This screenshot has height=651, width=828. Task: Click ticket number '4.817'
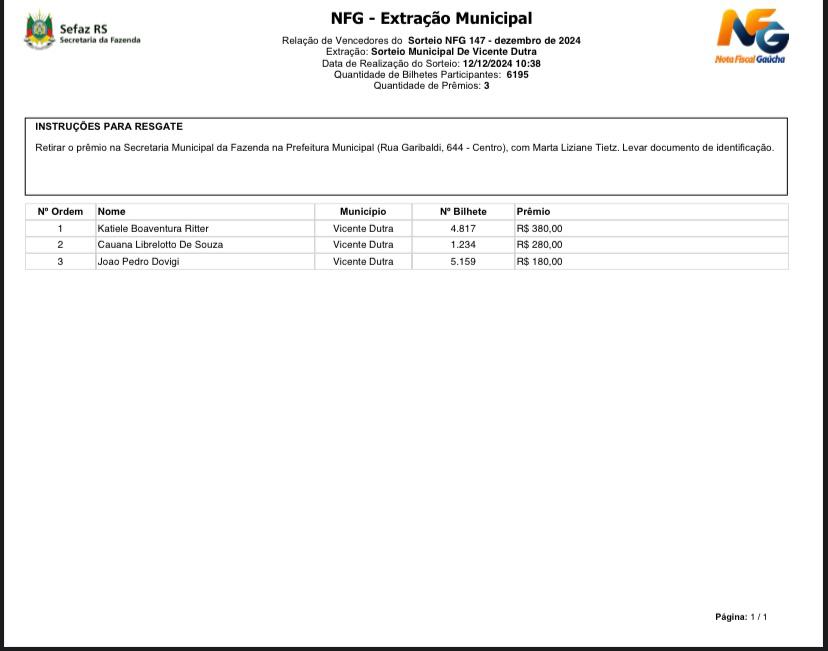[463, 229]
